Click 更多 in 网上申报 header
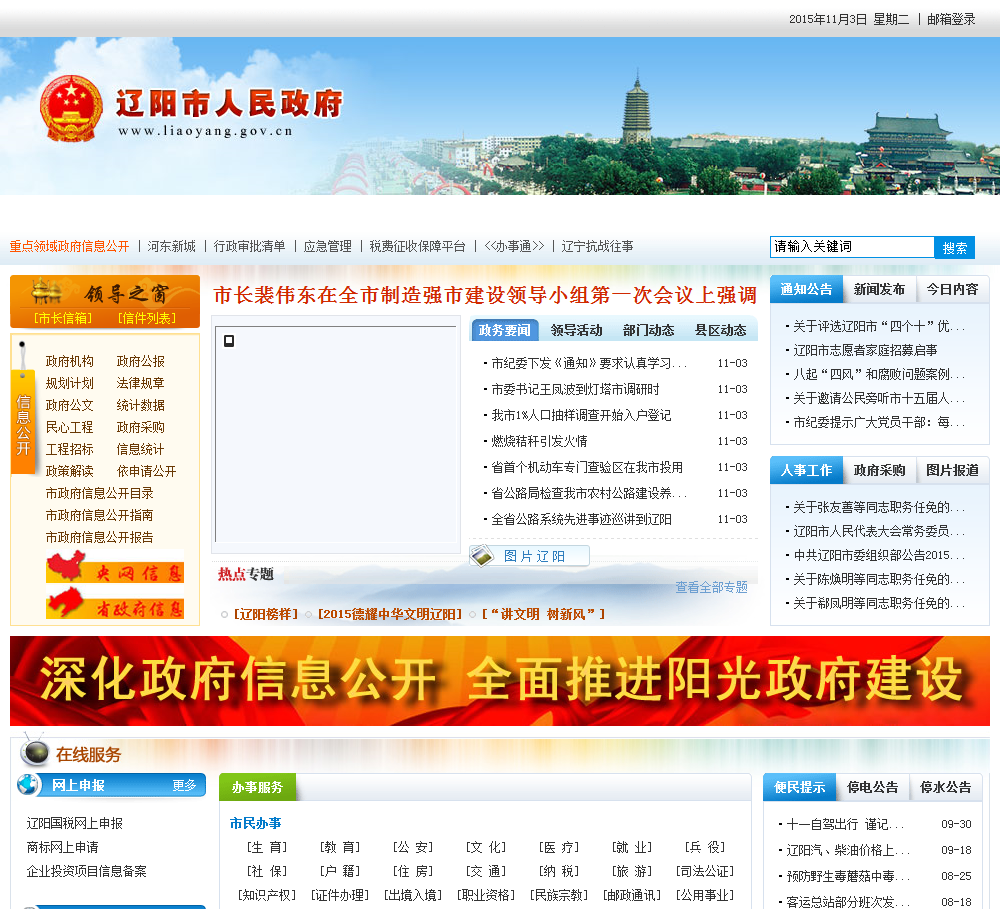The image size is (1000, 909). pyautogui.click(x=184, y=785)
